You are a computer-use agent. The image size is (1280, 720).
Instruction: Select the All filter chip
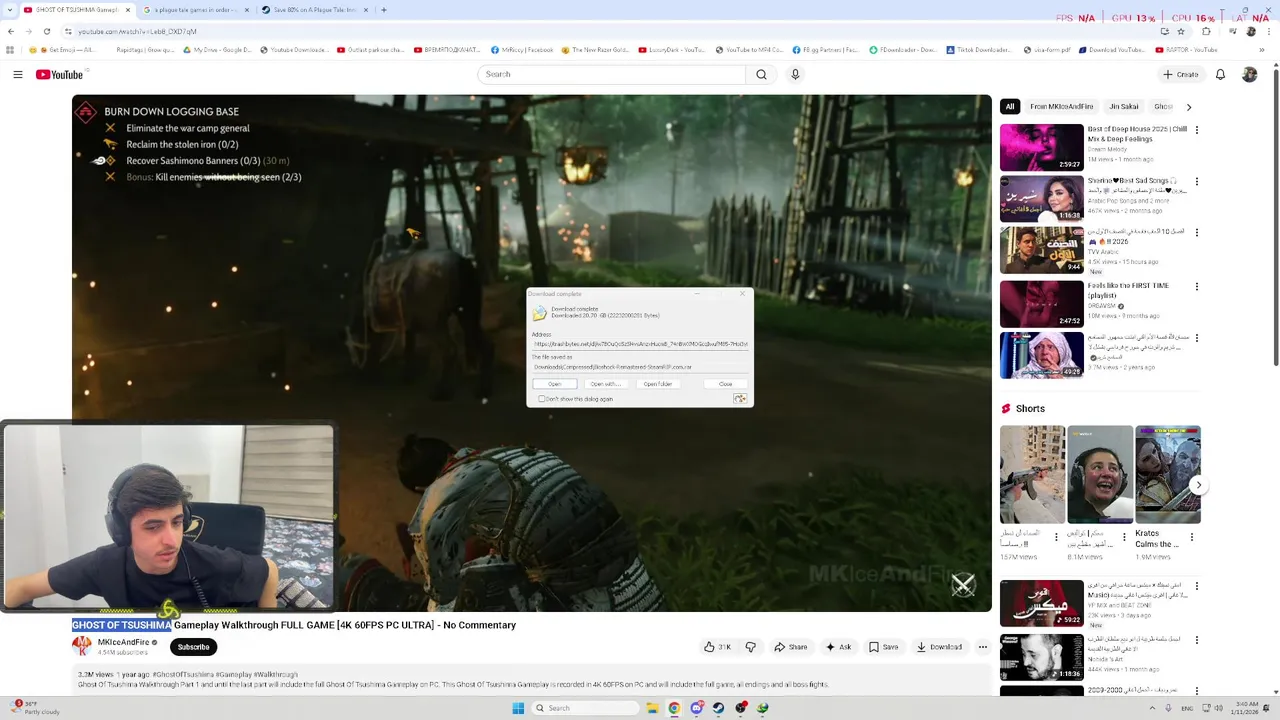tap(1010, 107)
